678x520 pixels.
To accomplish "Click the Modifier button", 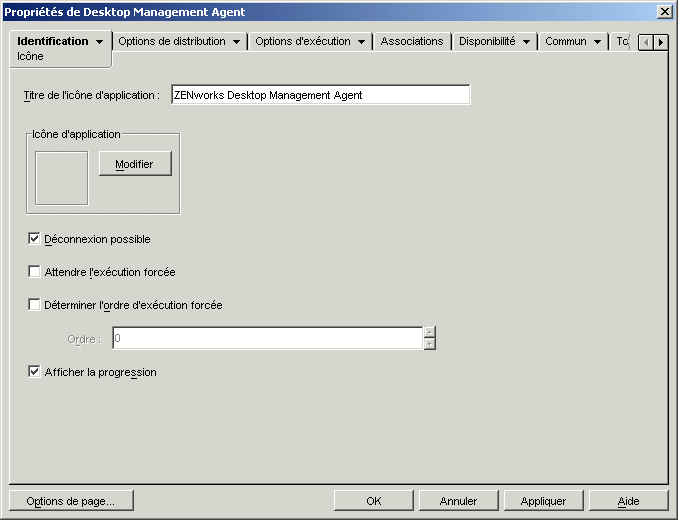I will (135, 164).
